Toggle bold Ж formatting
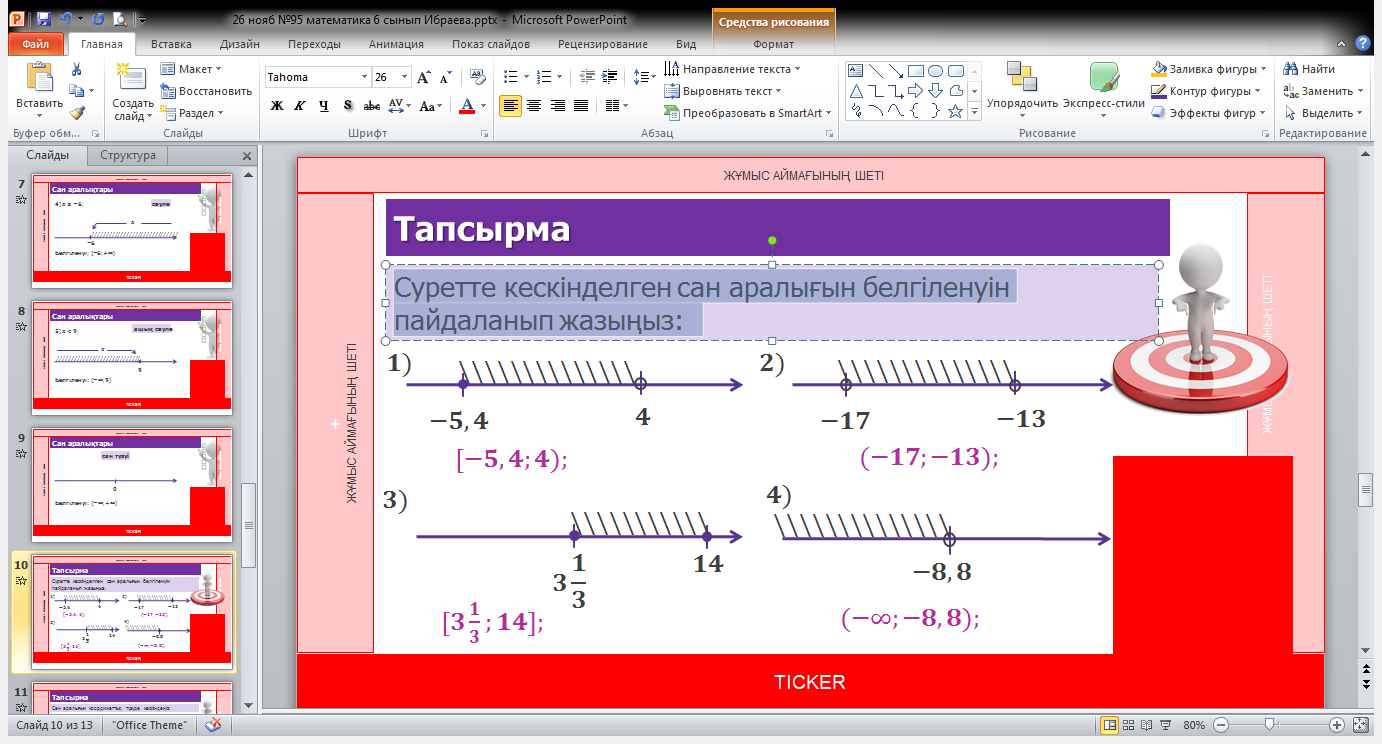The image size is (1382, 744). coord(277,106)
